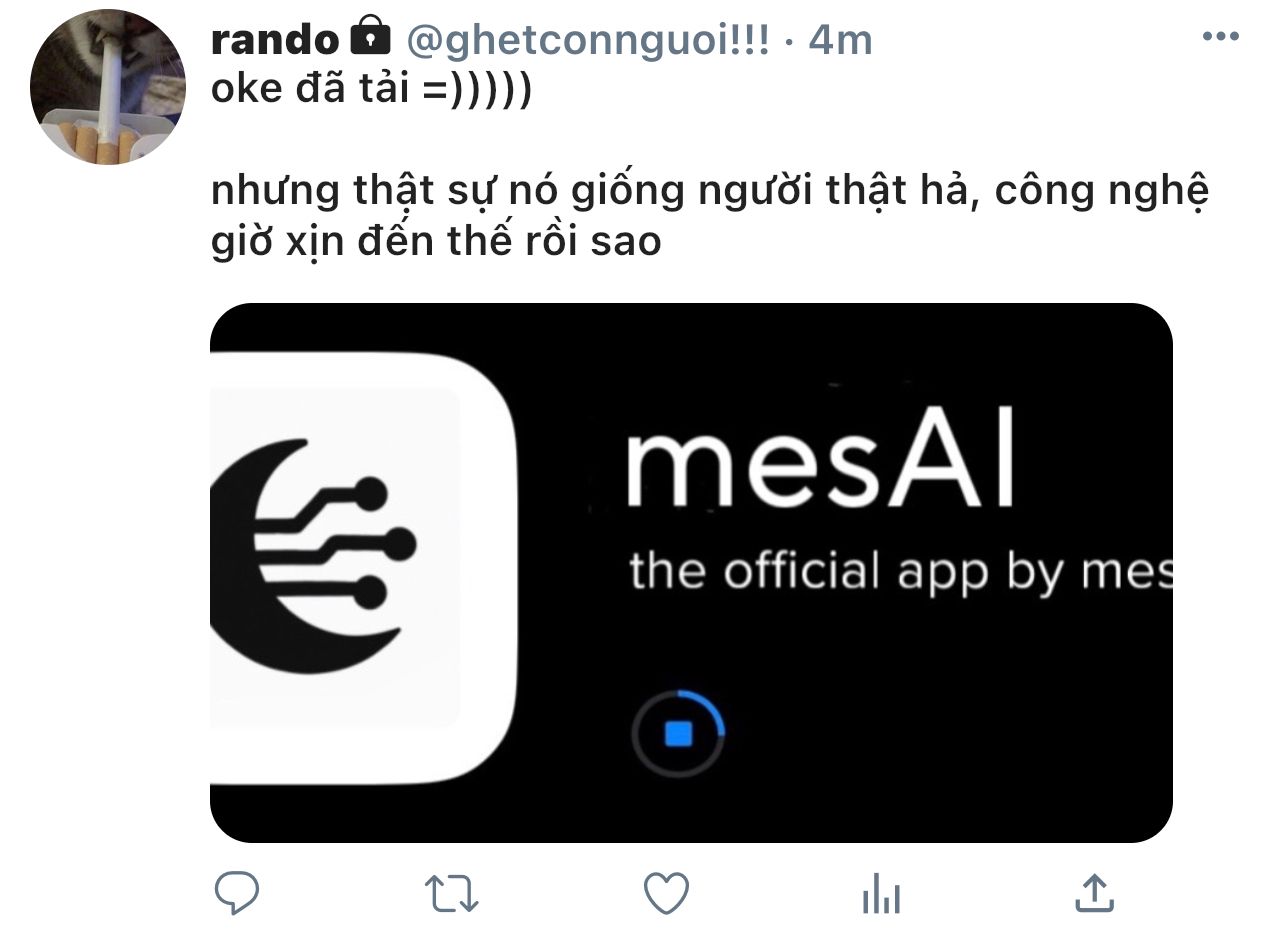This screenshot has width=1284, height=935.
Task: Stop download with the blue square button
Action: [679, 734]
